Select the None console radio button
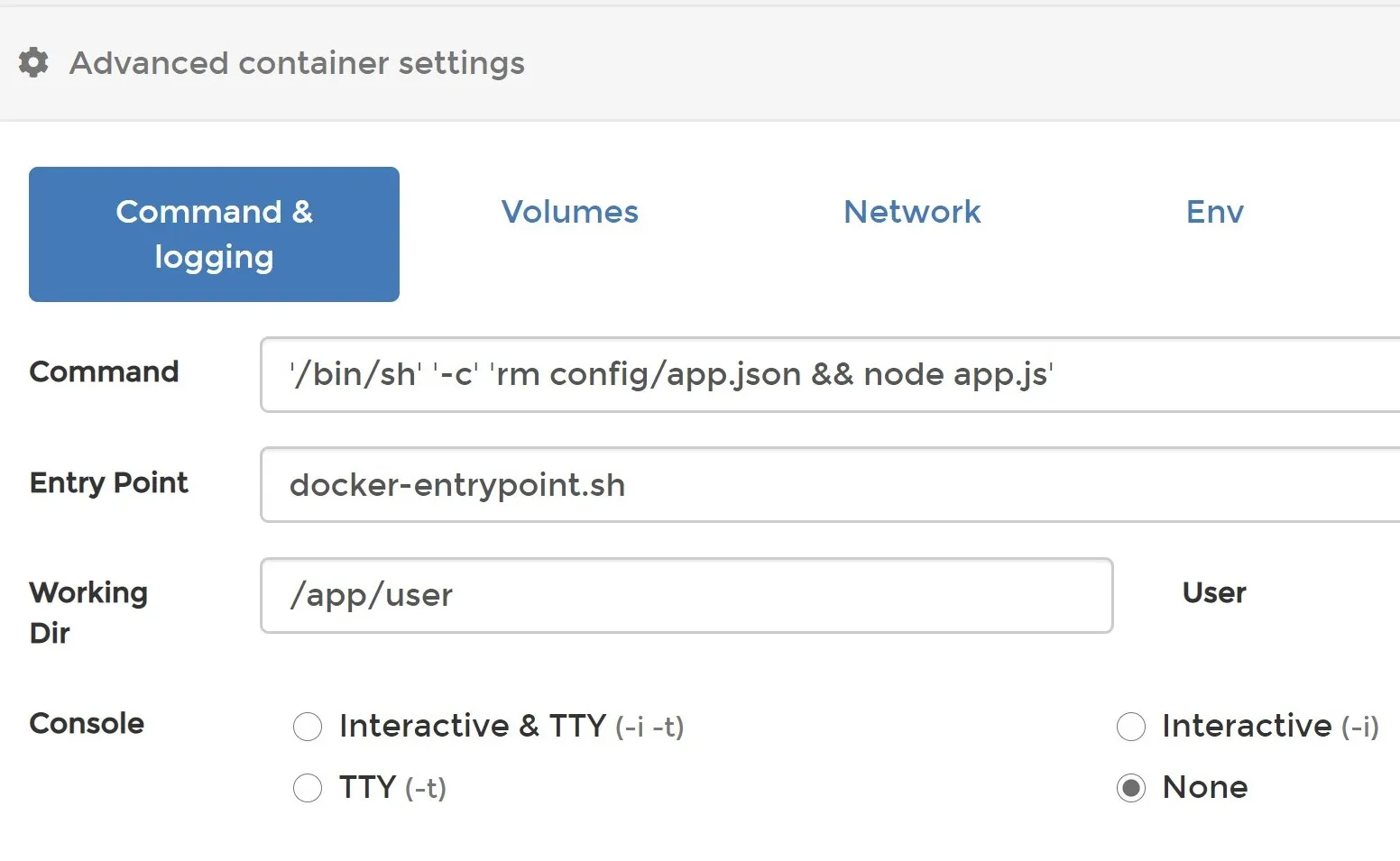Image resolution: width=1400 pixels, height=861 pixels. 1131,788
